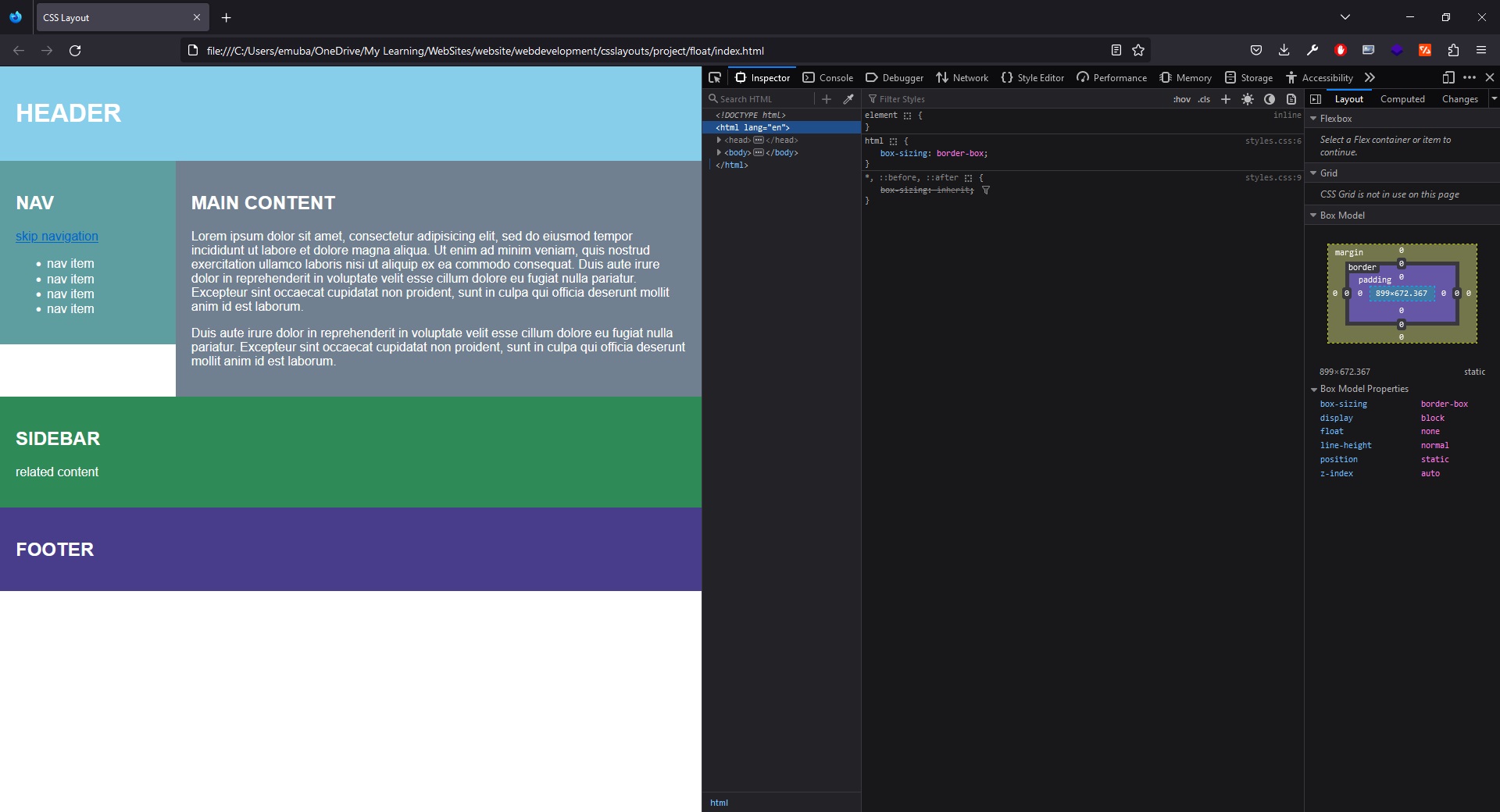Open styles.css:6 source link

pyautogui.click(x=1273, y=141)
